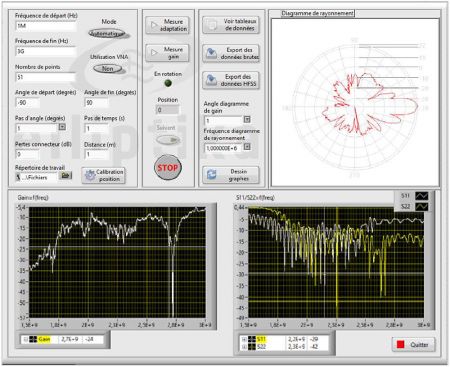Click the Fréquence de fin field
Screen dimensions: 450x367
click(x=46, y=51)
